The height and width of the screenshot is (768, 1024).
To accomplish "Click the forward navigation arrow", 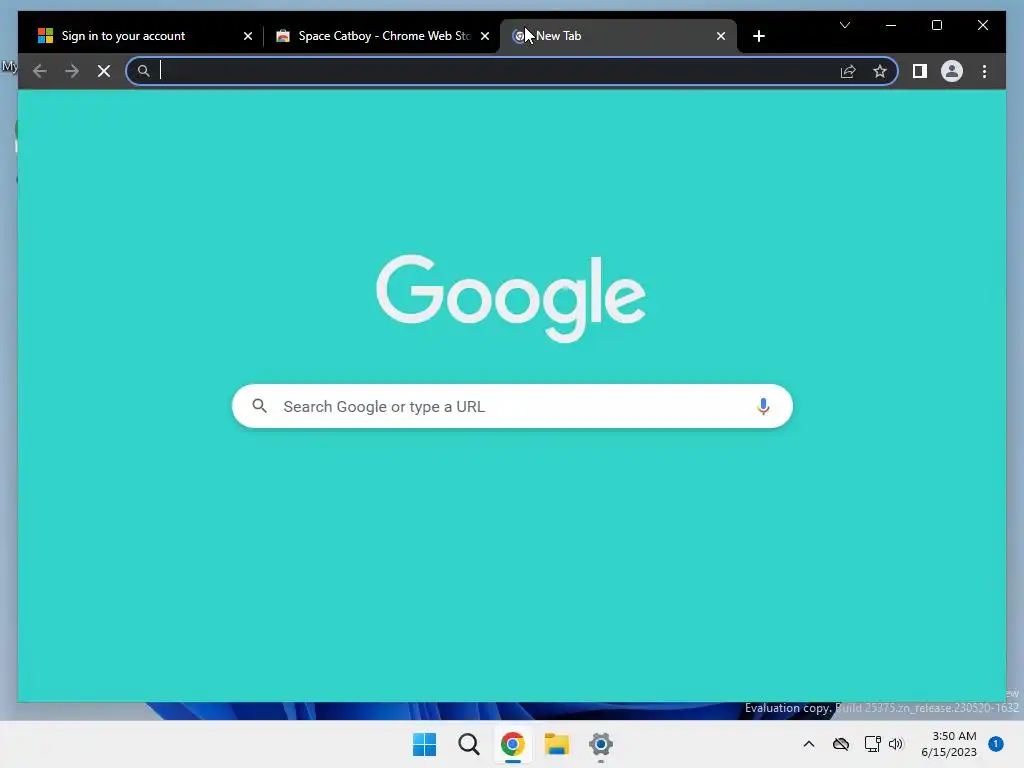I will point(72,71).
